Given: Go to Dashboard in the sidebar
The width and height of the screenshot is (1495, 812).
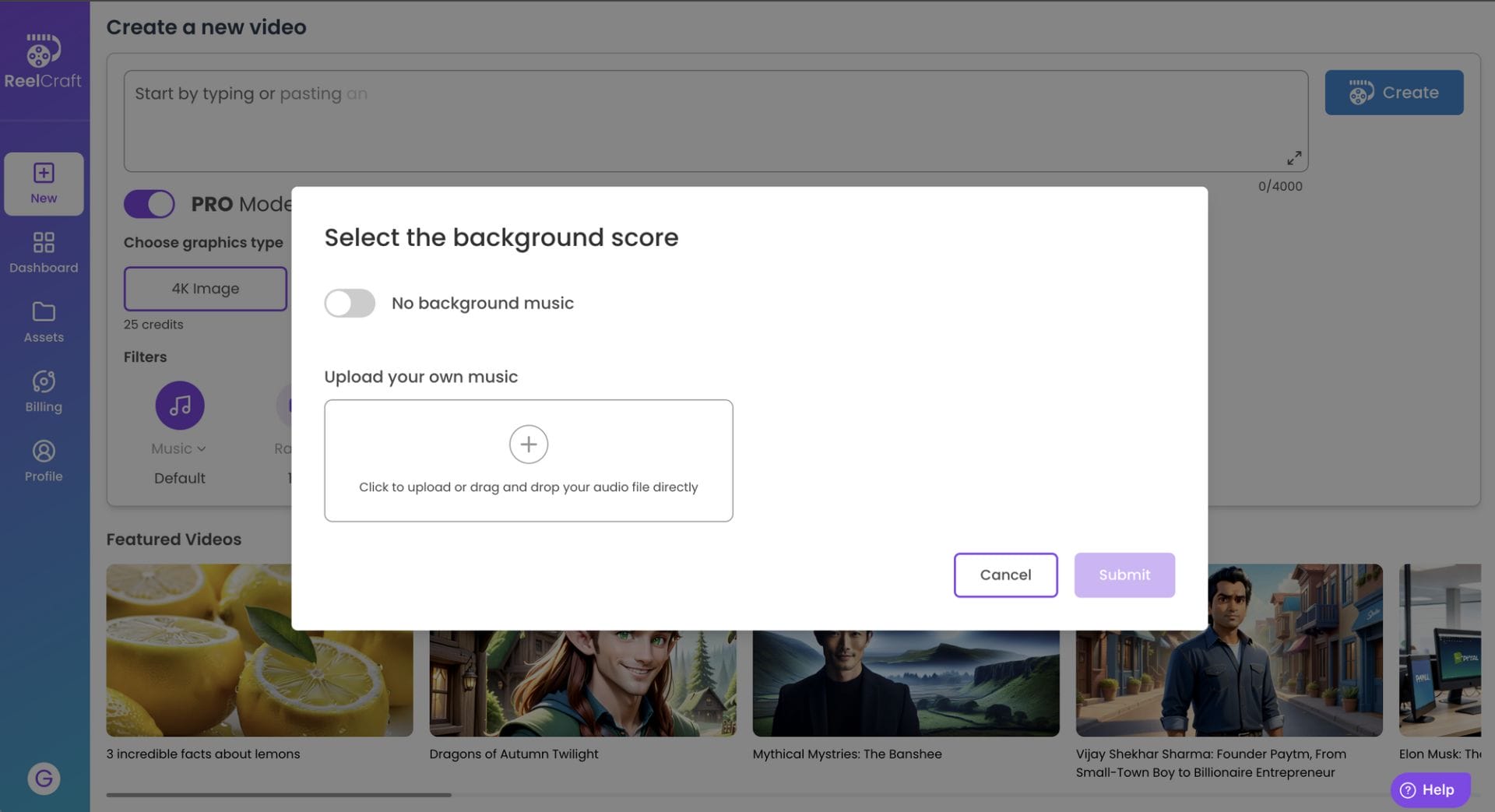Looking at the screenshot, I should pos(44,252).
